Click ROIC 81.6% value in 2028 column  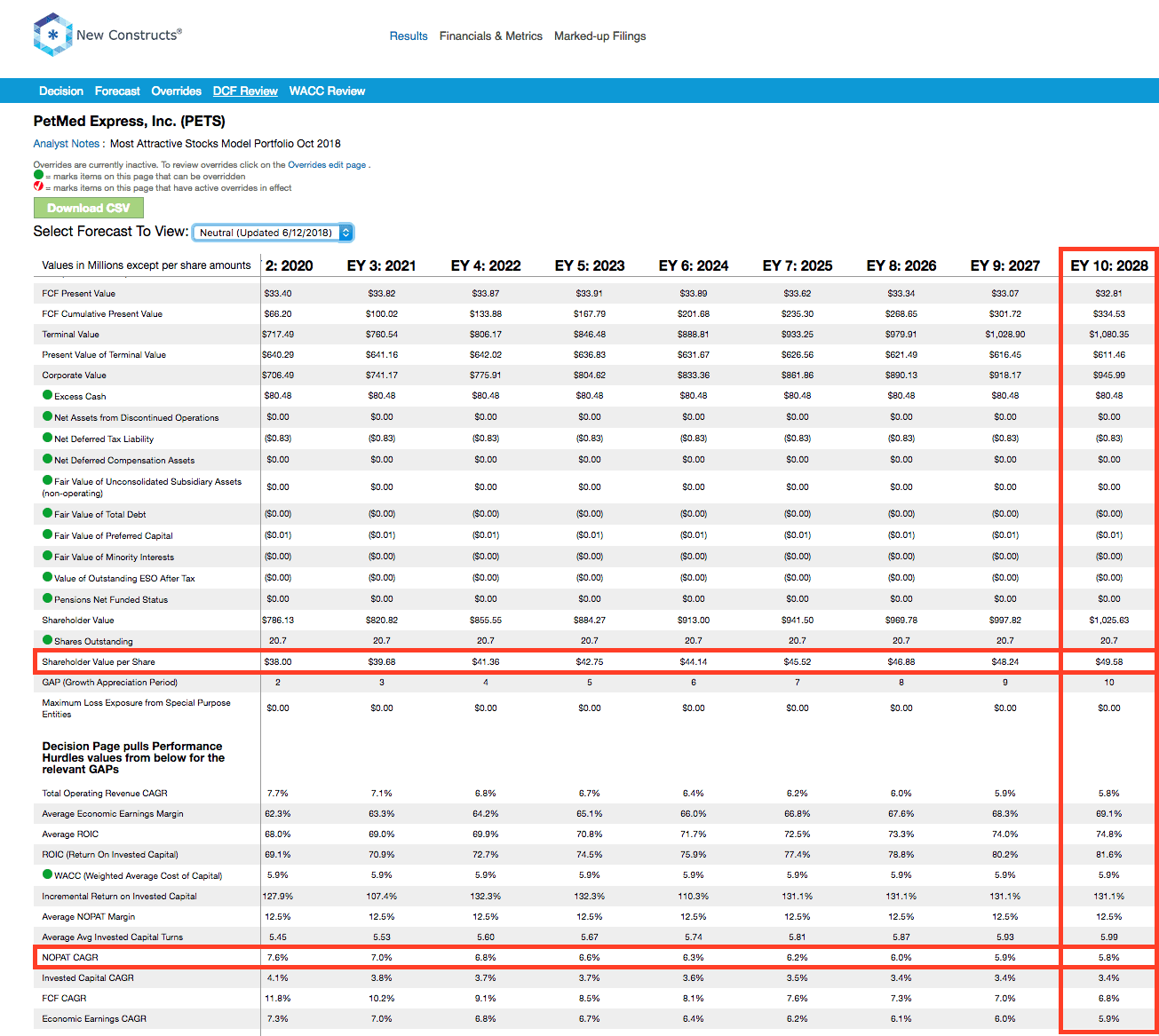[1109, 855]
